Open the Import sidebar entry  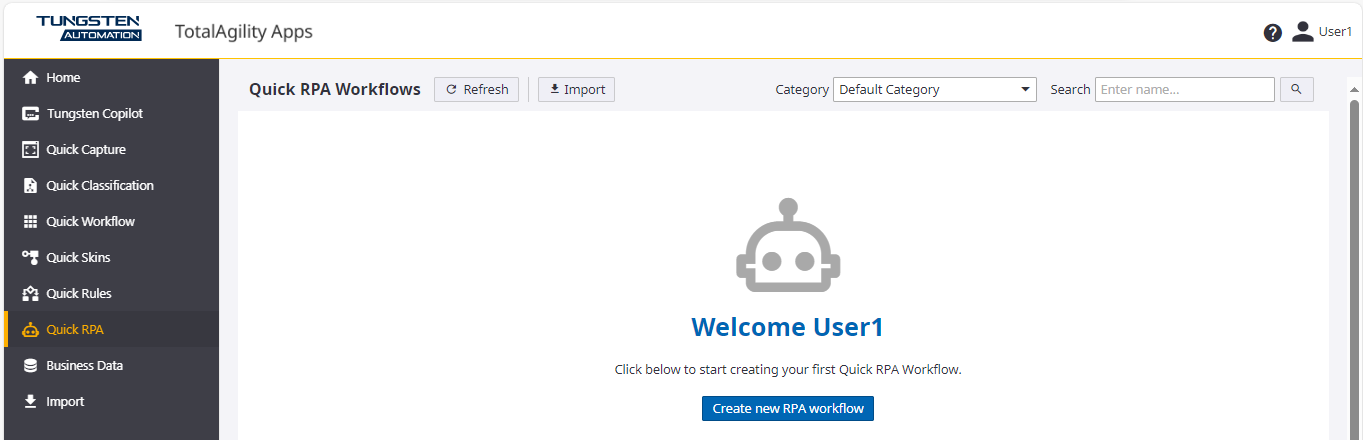[x=111, y=402]
